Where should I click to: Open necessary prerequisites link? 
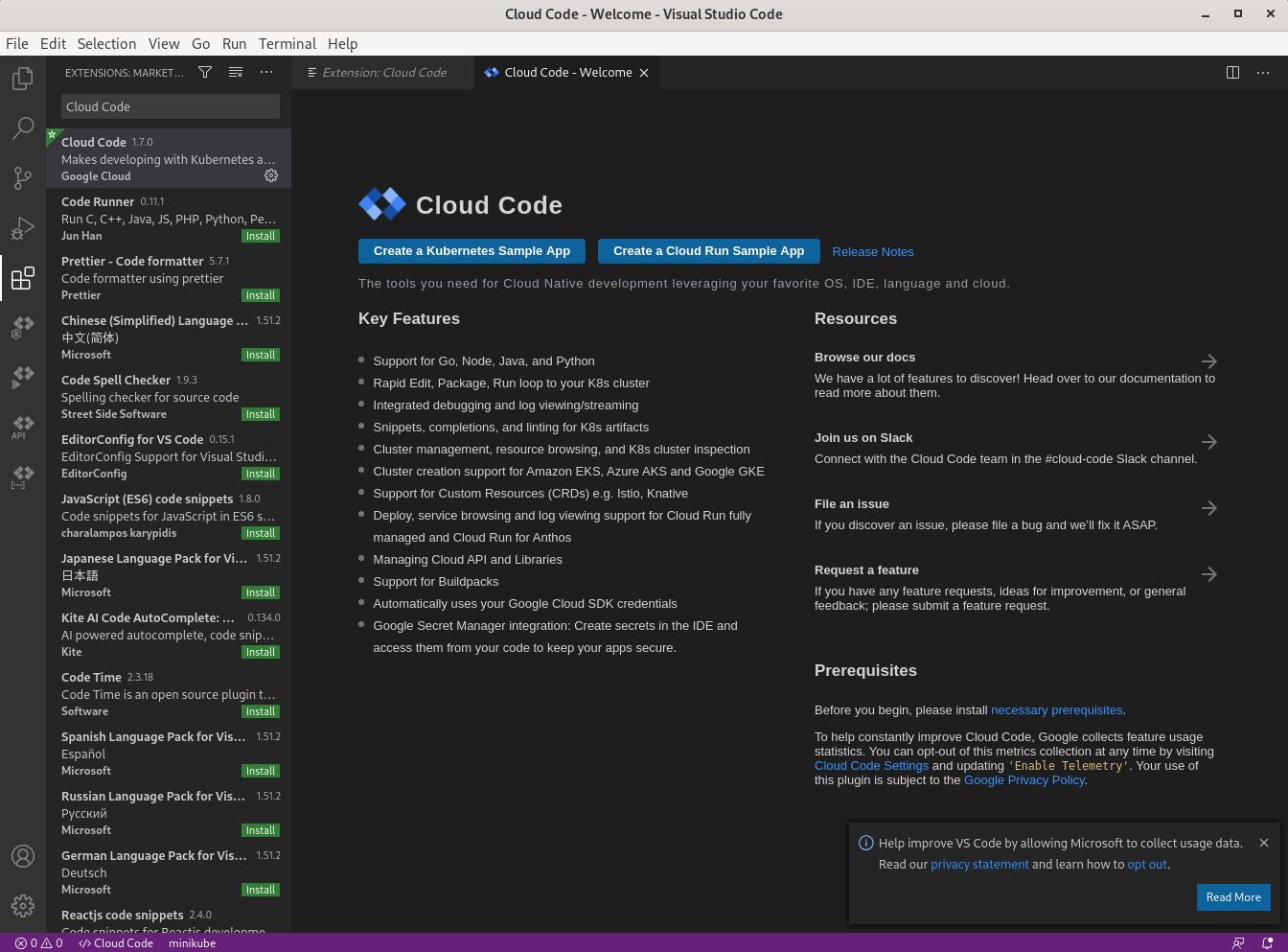(x=1056, y=710)
